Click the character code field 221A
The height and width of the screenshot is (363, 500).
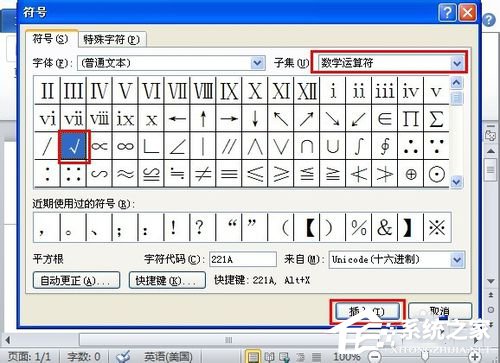point(243,259)
